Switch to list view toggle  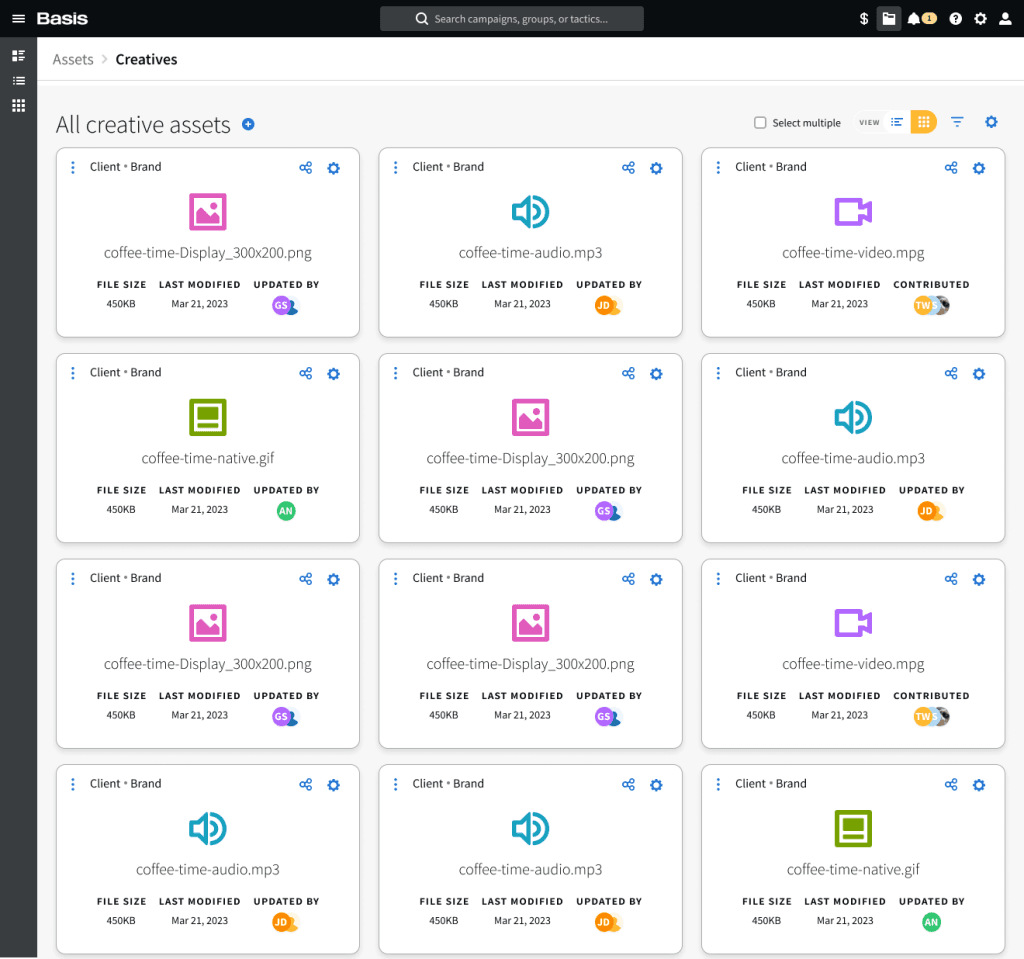897,122
